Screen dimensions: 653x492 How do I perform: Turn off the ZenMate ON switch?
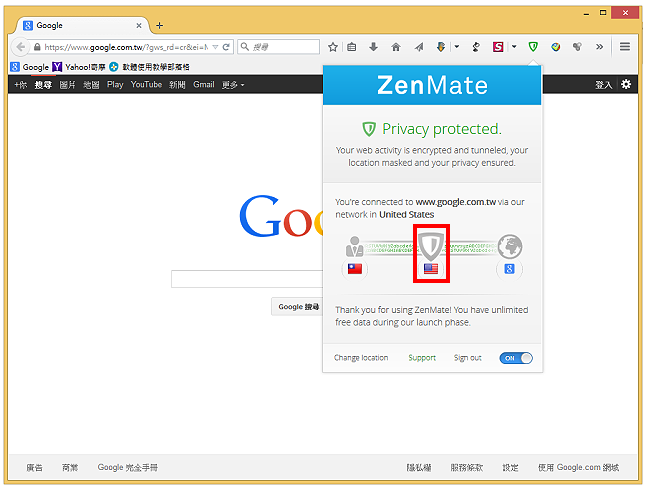tap(516, 358)
